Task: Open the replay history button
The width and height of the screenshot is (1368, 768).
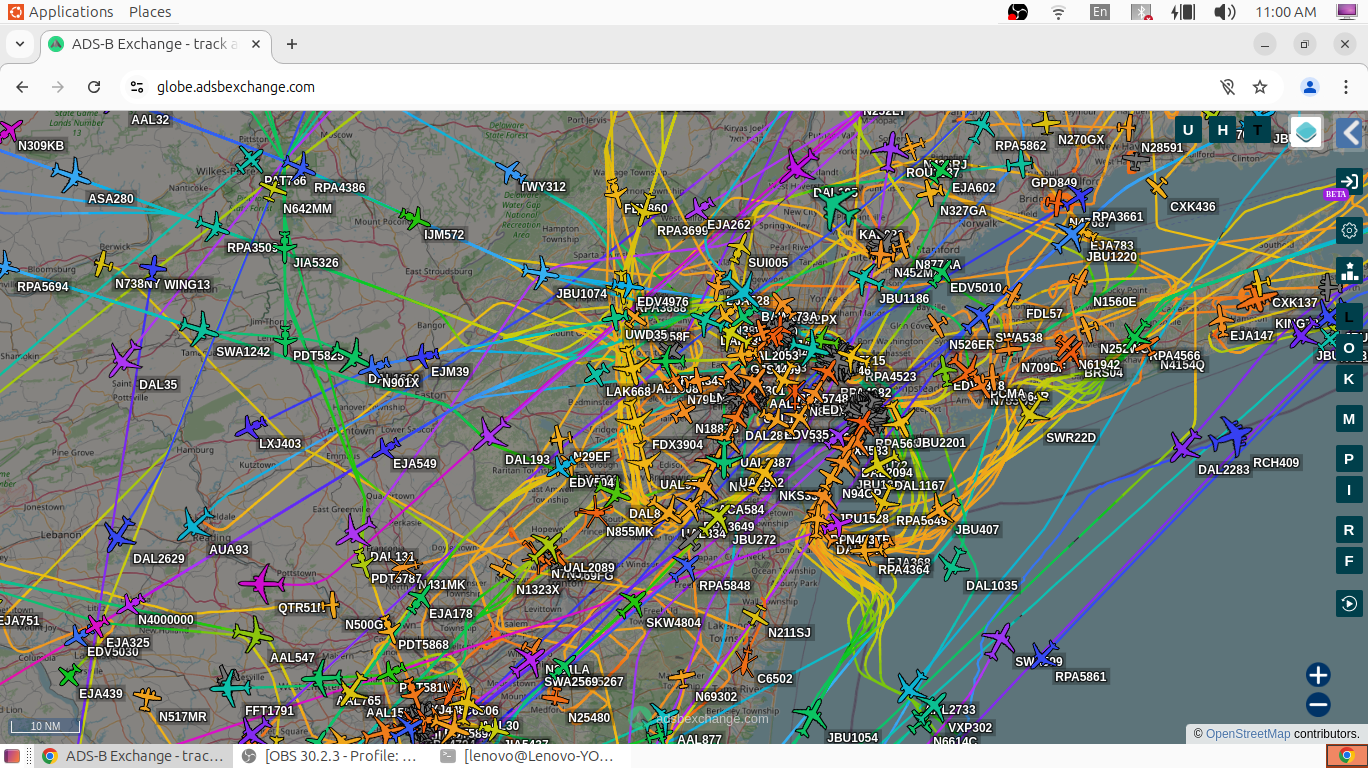Action: [x=1349, y=603]
